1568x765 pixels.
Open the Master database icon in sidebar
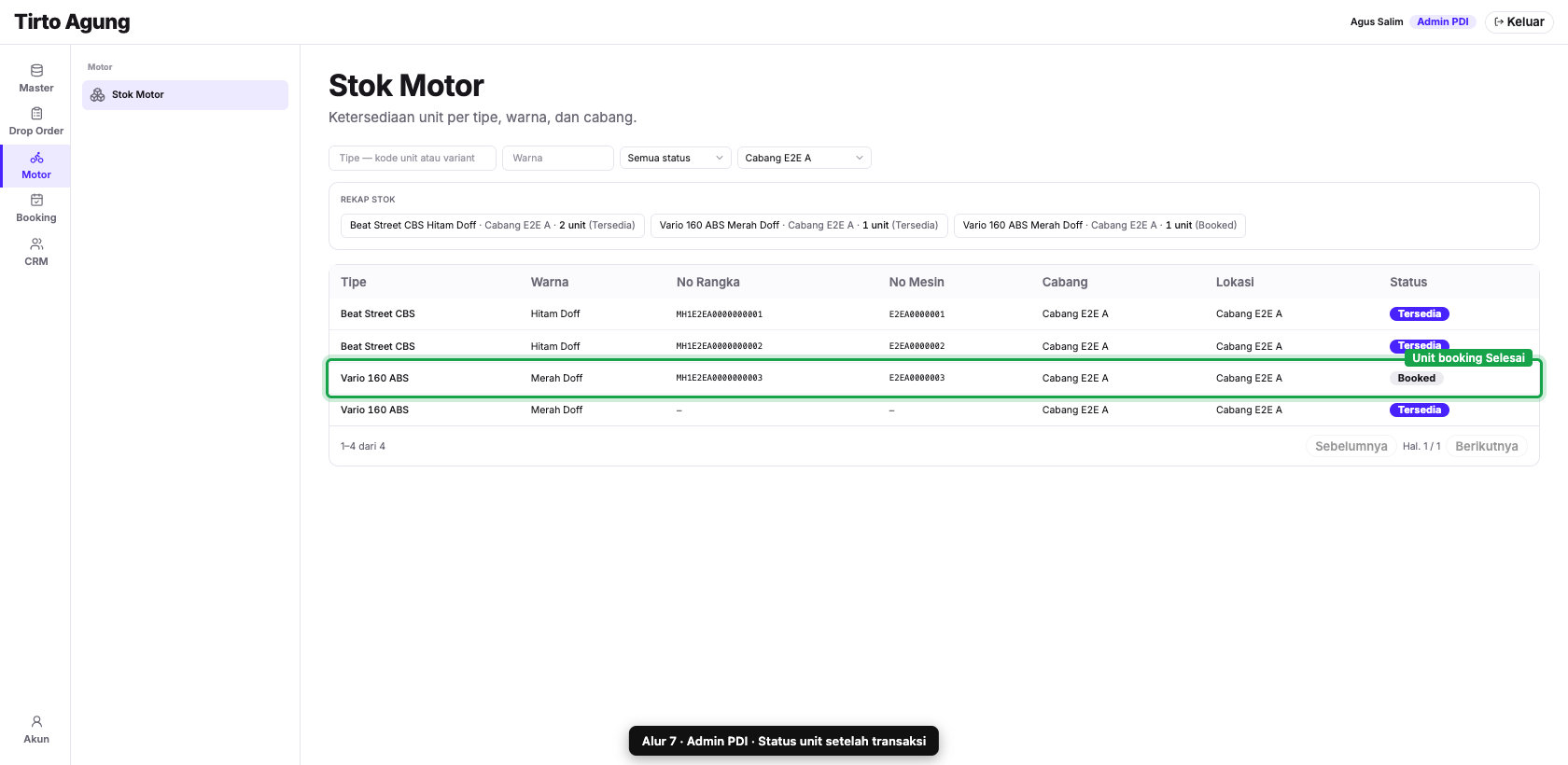pyautogui.click(x=36, y=71)
